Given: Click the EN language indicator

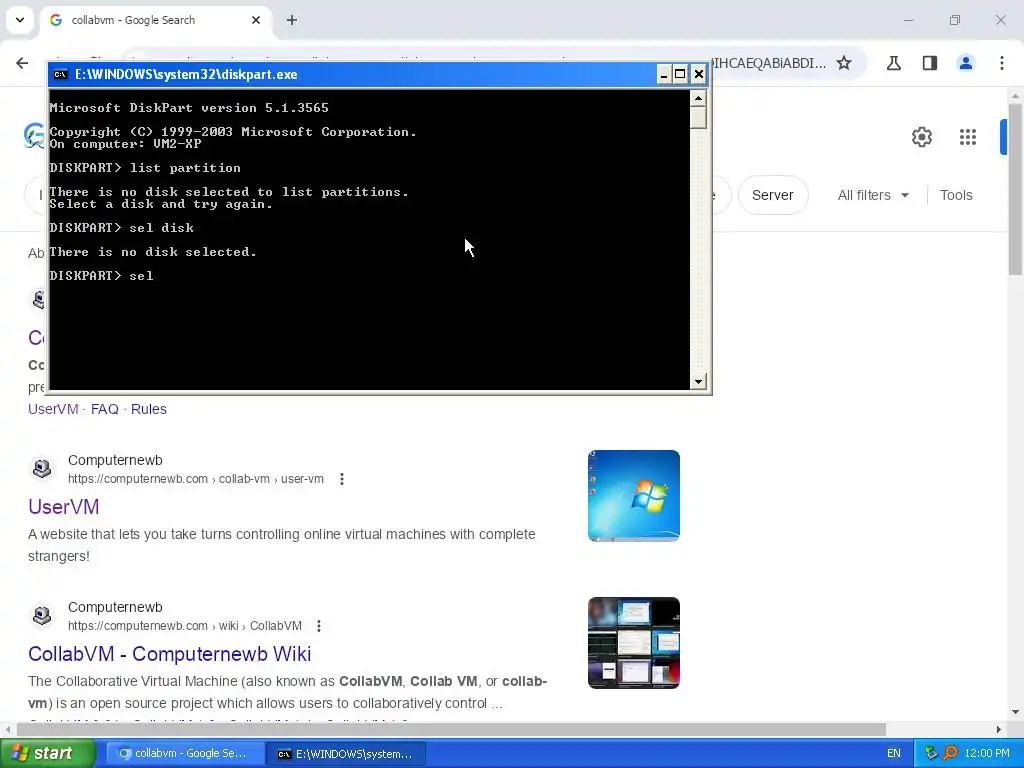Looking at the screenshot, I should tap(893, 754).
